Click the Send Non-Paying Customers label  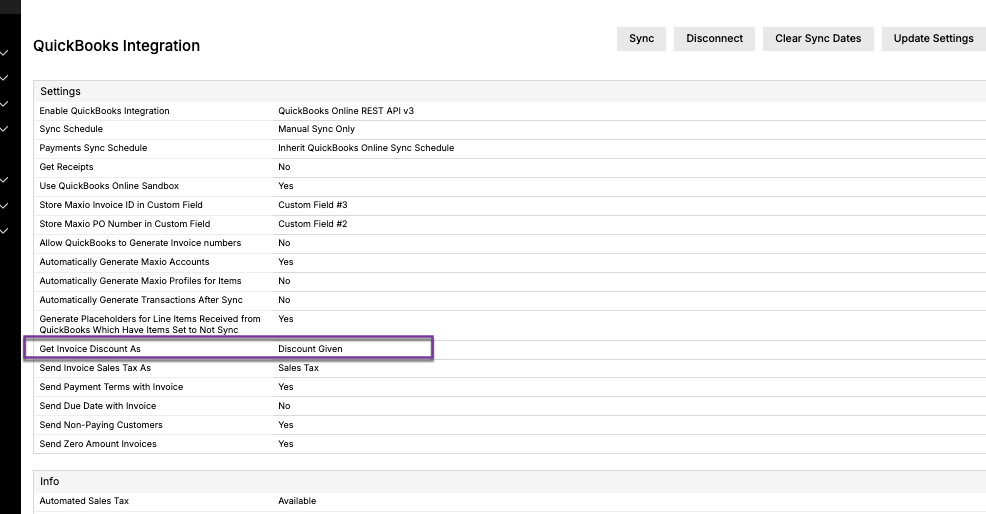coord(101,425)
